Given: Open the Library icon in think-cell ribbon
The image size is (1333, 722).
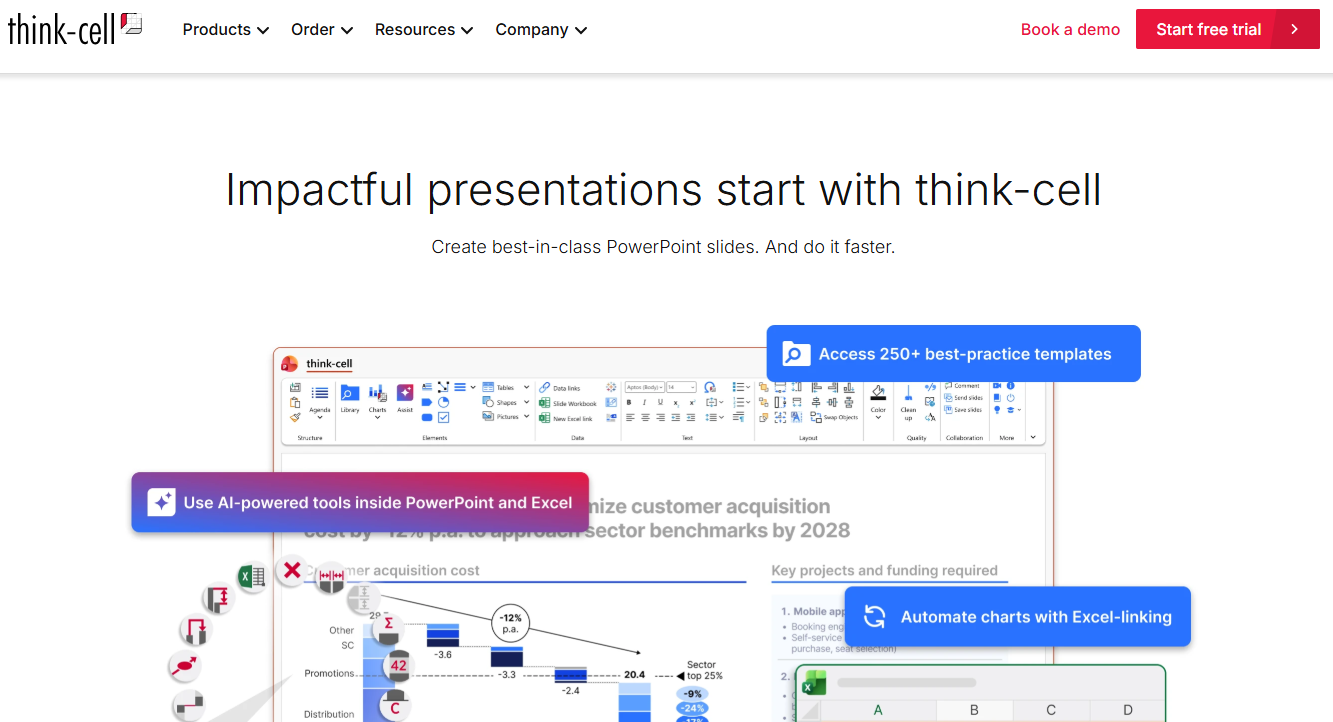Looking at the screenshot, I should tap(350, 397).
